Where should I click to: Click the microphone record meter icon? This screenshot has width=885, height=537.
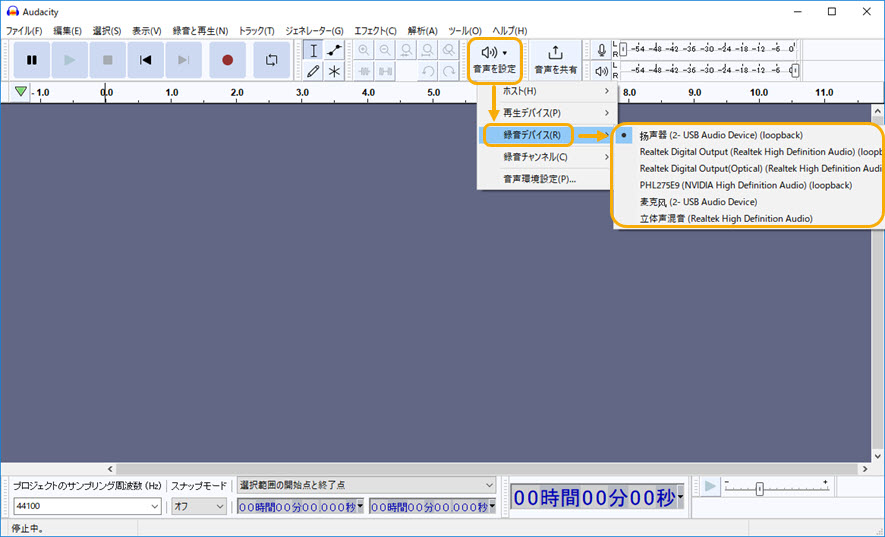pos(602,50)
